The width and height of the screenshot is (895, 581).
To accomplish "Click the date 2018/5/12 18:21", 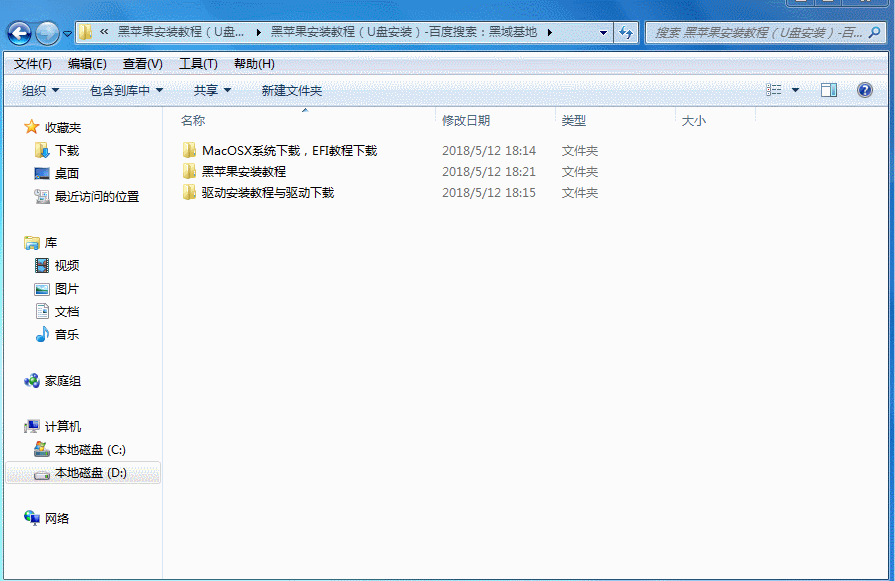I will (x=489, y=172).
